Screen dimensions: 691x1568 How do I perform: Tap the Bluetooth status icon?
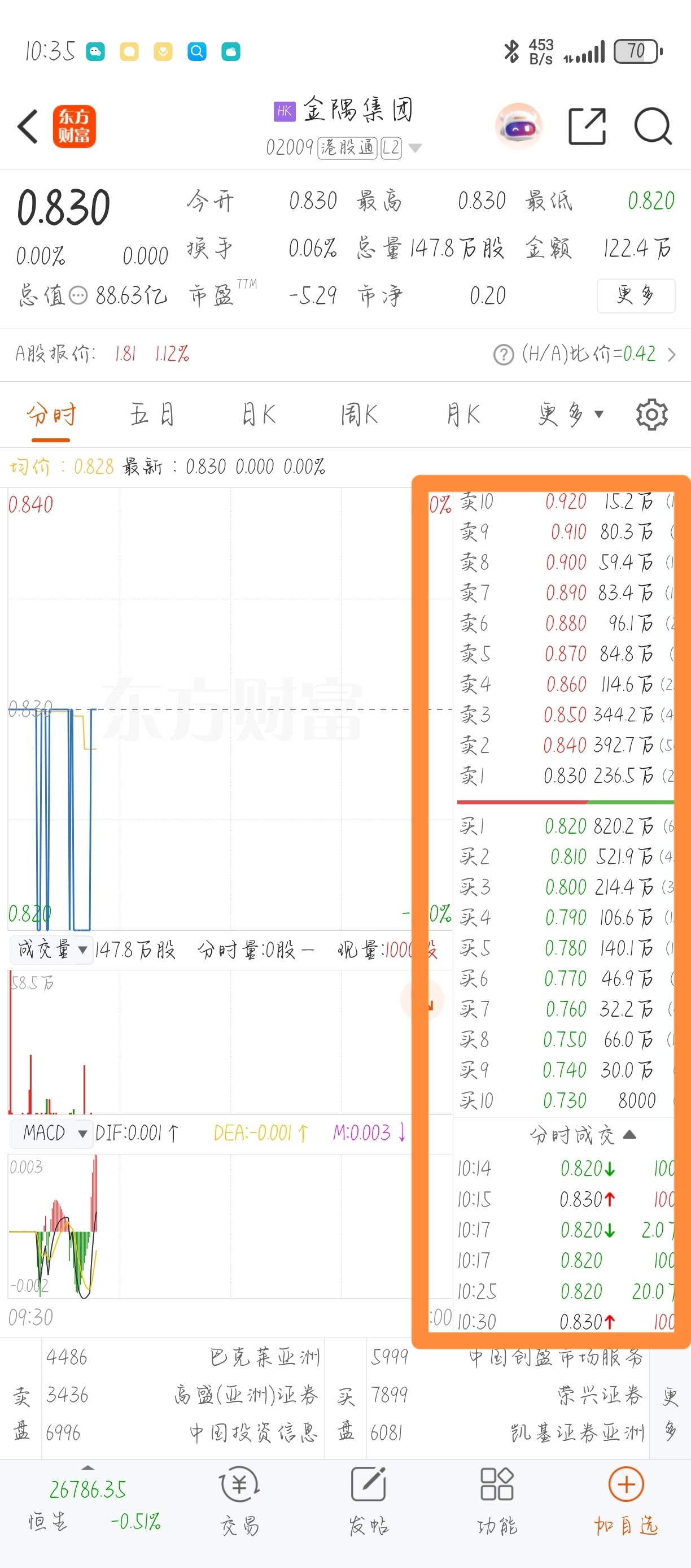pyautogui.click(x=511, y=51)
